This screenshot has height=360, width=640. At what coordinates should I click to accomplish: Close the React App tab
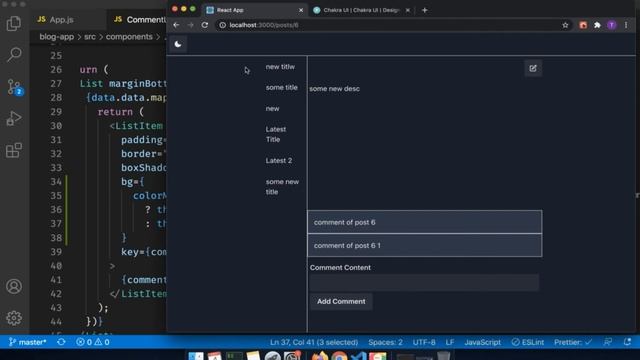[x=301, y=10]
